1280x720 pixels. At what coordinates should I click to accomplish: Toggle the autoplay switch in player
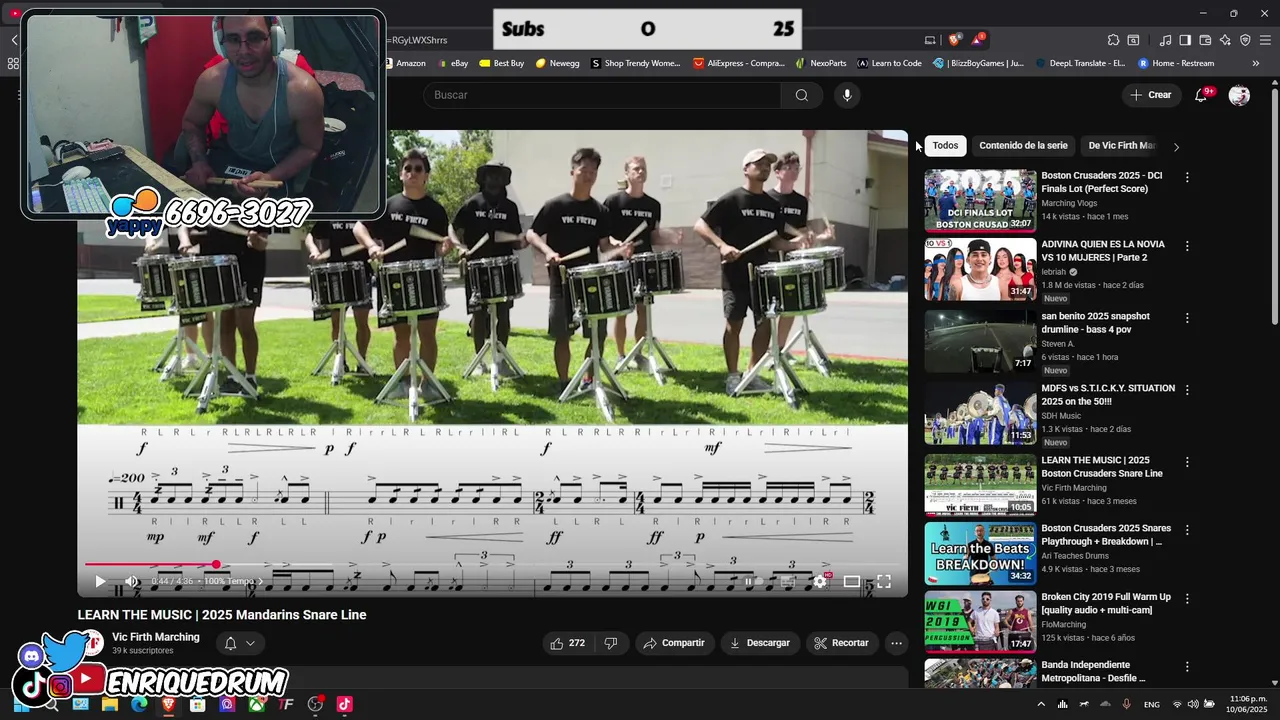pos(752,581)
